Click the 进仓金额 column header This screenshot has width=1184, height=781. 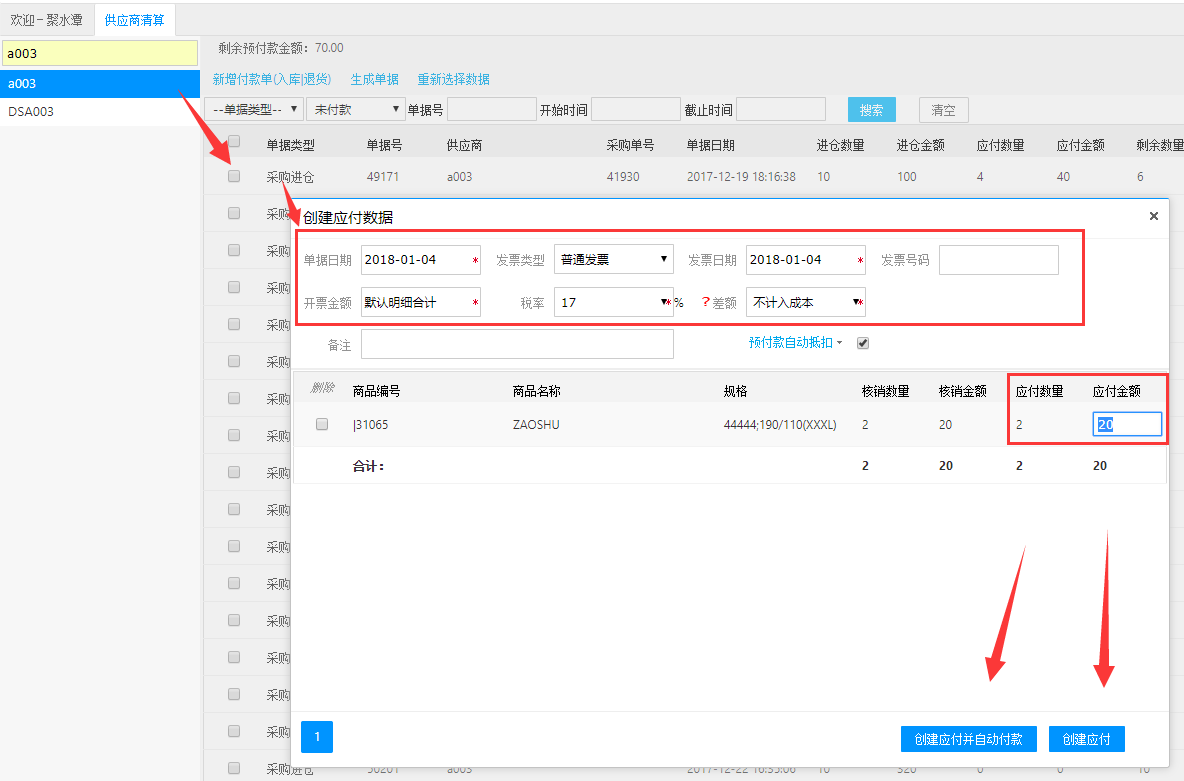(x=920, y=145)
